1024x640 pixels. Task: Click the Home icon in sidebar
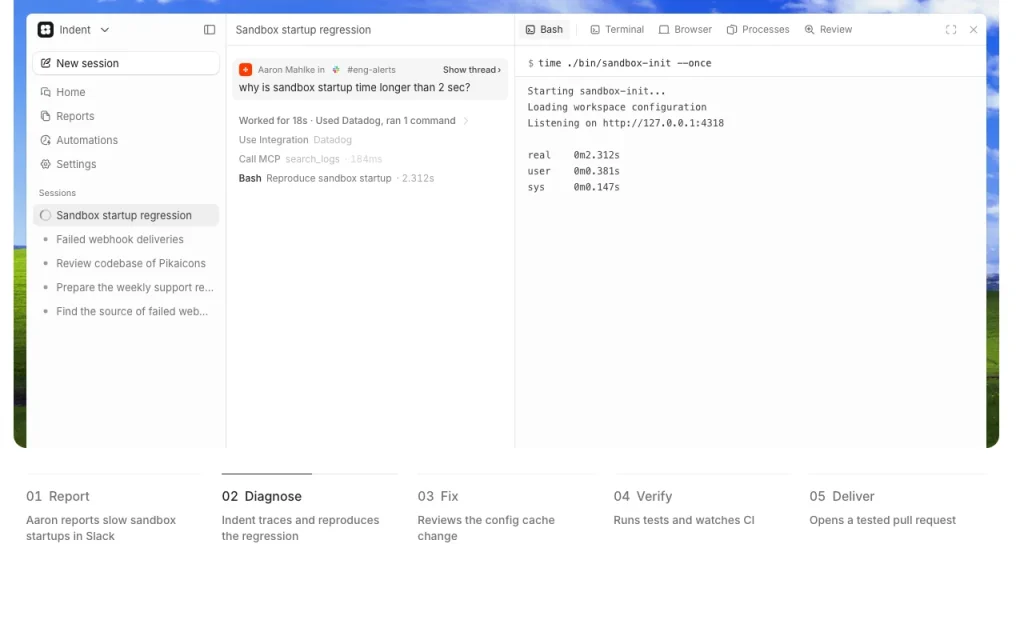coord(45,92)
